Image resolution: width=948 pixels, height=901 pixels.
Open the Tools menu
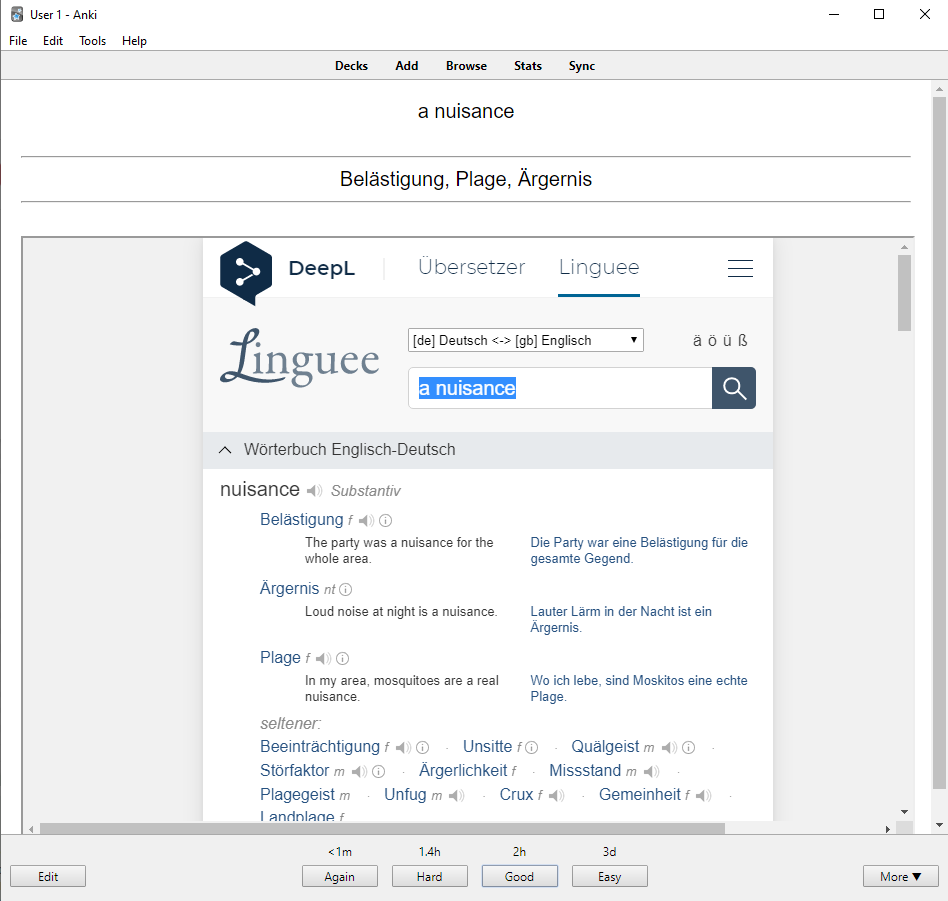(x=93, y=41)
